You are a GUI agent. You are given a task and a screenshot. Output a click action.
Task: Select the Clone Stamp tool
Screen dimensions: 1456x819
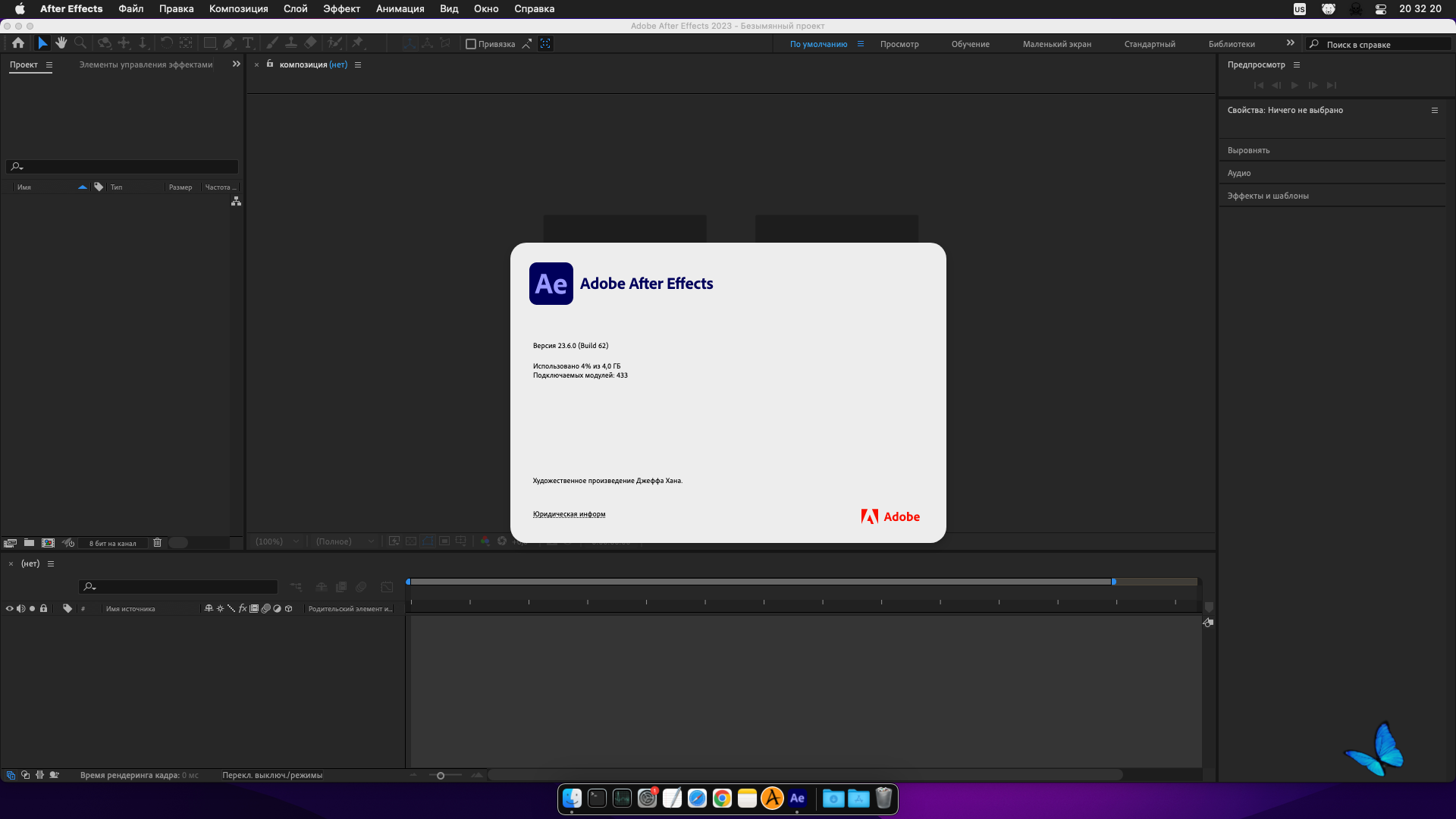tap(291, 43)
